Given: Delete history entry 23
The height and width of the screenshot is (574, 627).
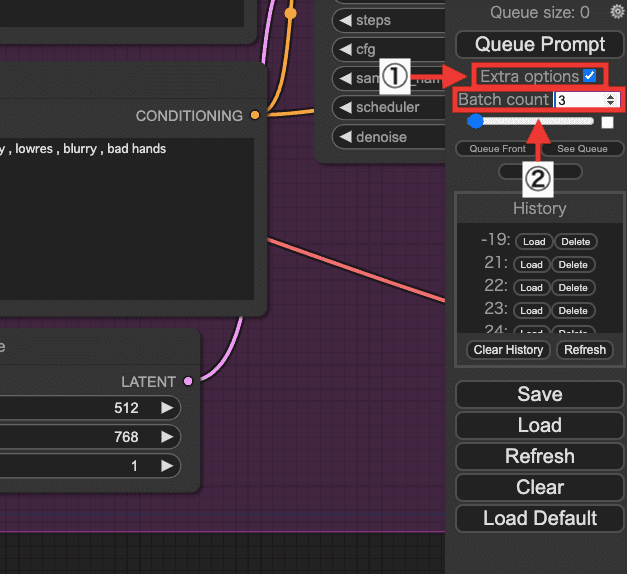Looking at the screenshot, I should 573,311.
